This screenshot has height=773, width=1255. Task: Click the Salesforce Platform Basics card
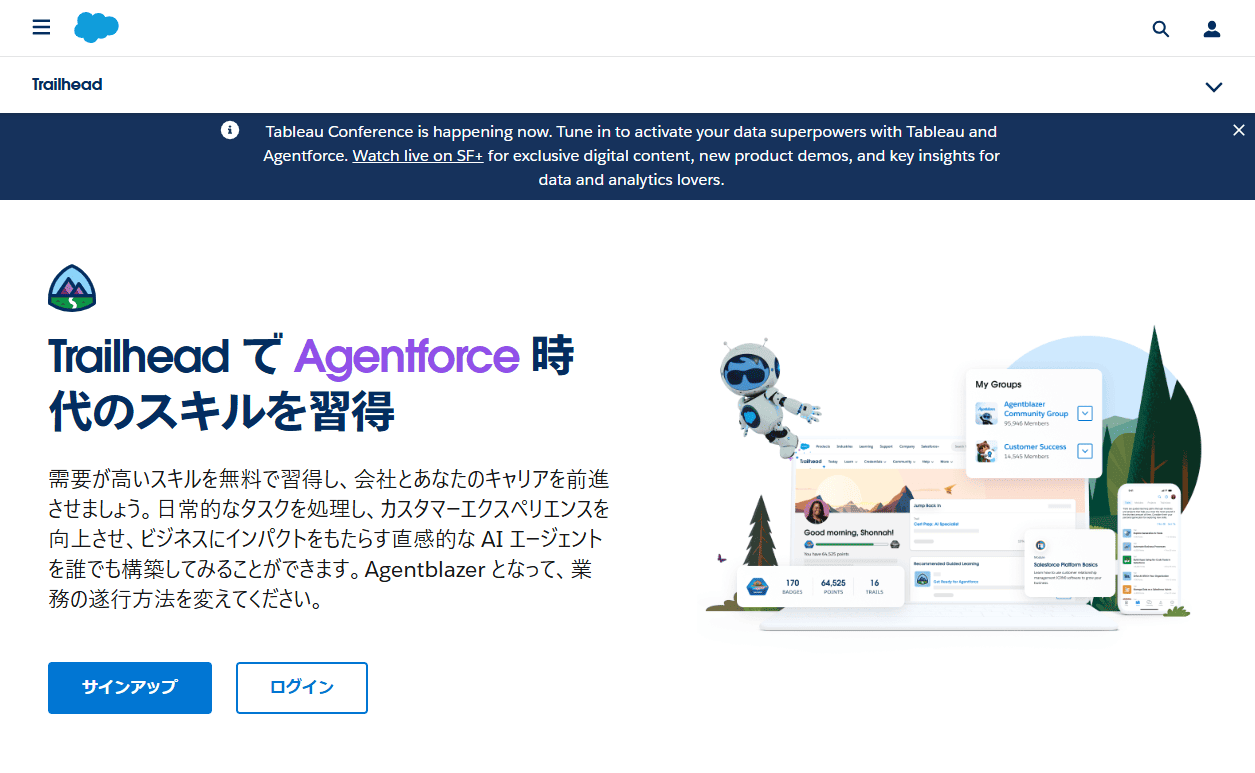click(x=1069, y=562)
